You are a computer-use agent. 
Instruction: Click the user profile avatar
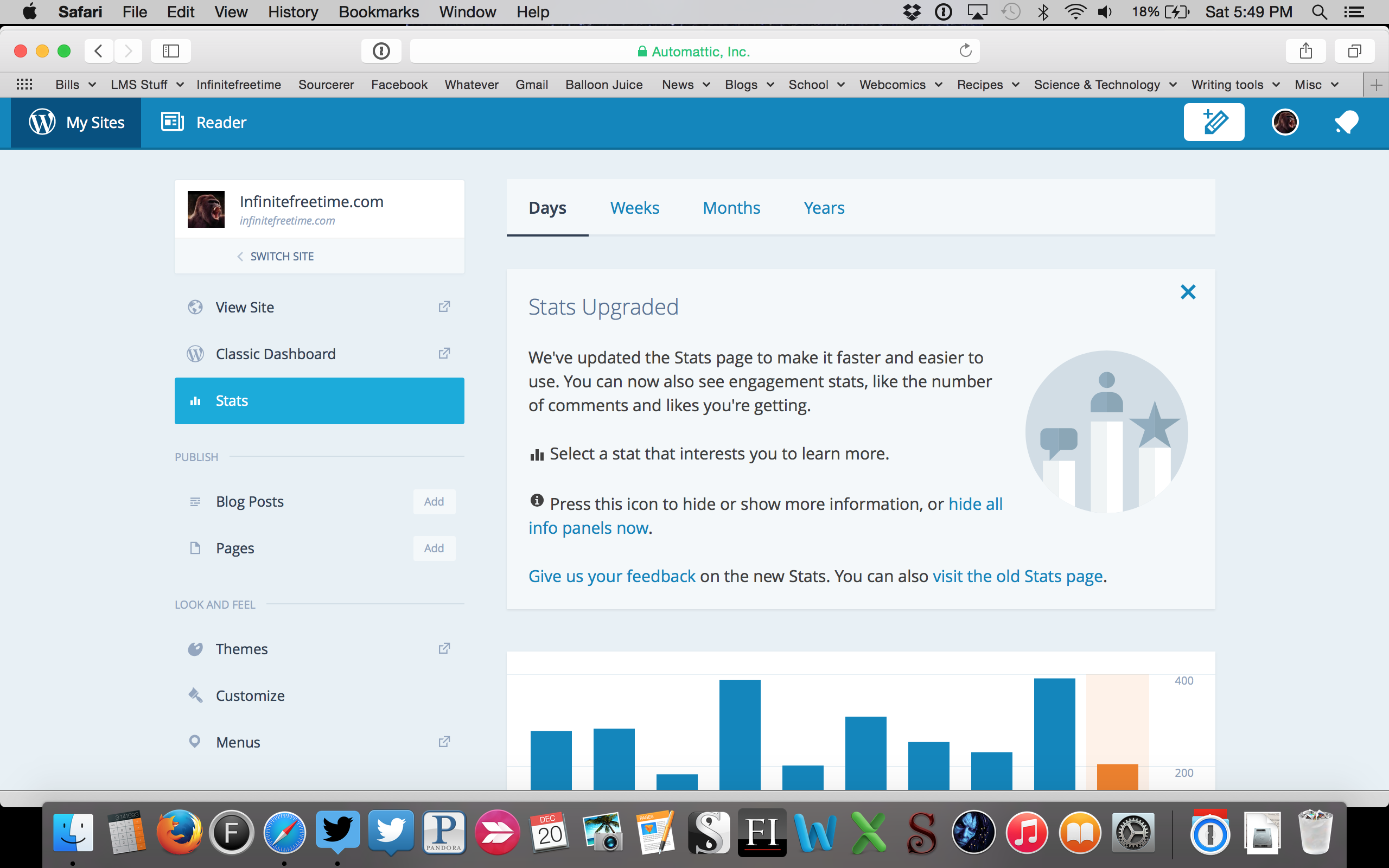[1284, 122]
